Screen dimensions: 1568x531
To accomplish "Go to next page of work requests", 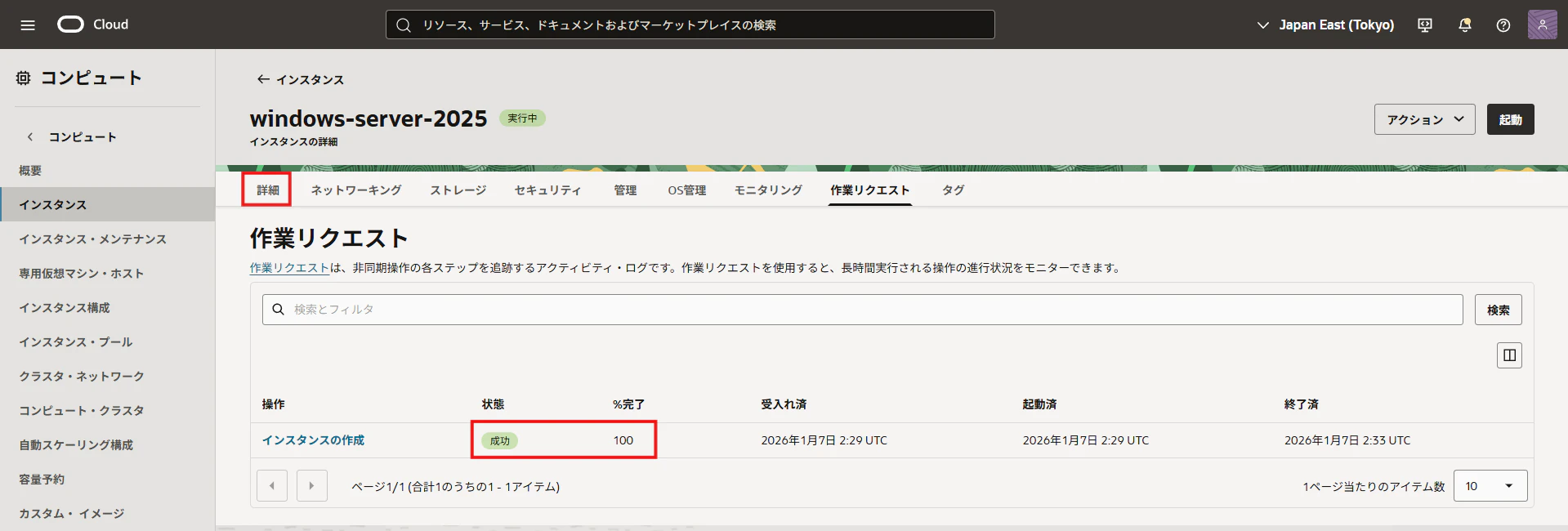I will (x=312, y=485).
